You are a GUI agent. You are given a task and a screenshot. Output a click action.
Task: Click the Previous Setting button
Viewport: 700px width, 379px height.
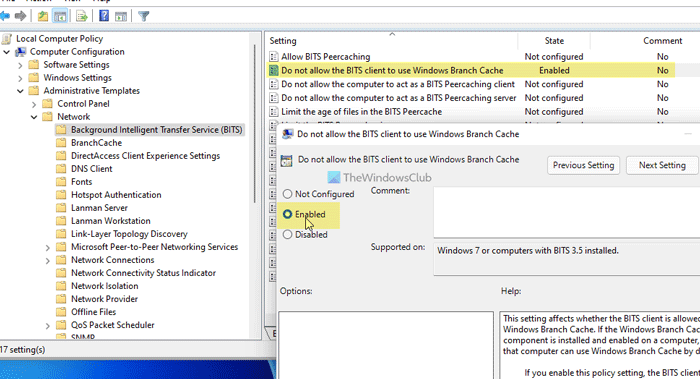(583, 165)
